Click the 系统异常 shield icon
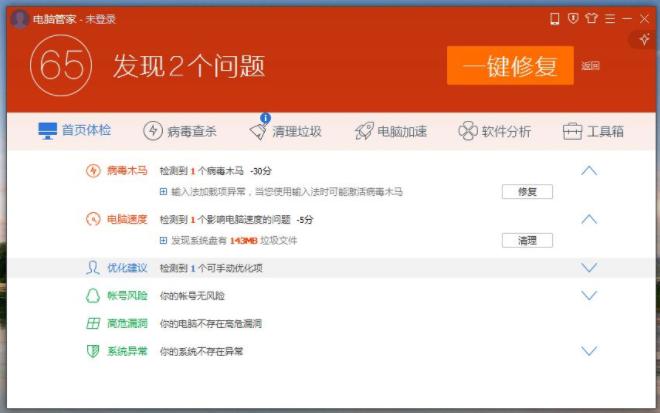Viewport: 660px width, 413px height. 93,351
